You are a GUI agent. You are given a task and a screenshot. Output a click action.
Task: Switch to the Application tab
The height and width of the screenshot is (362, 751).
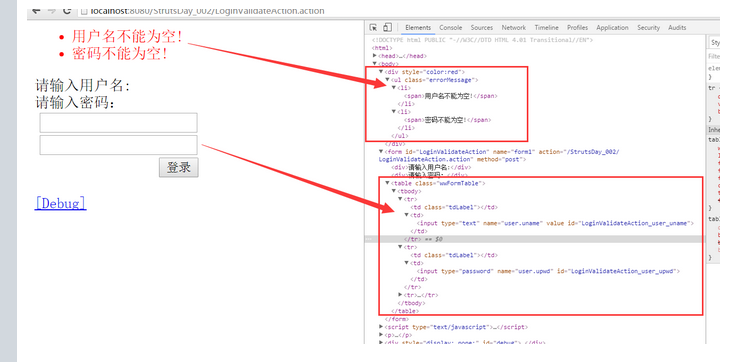click(612, 28)
